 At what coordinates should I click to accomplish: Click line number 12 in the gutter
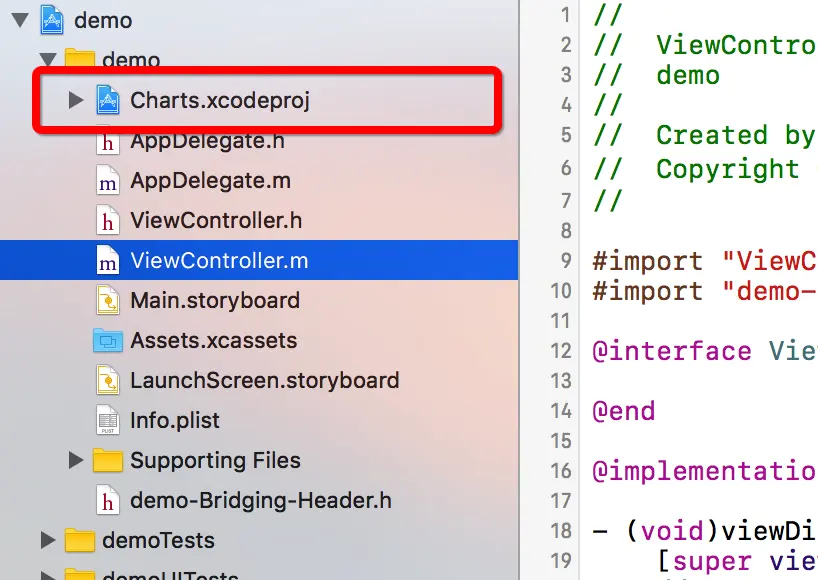pyautogui.click(x=561, y=351)
